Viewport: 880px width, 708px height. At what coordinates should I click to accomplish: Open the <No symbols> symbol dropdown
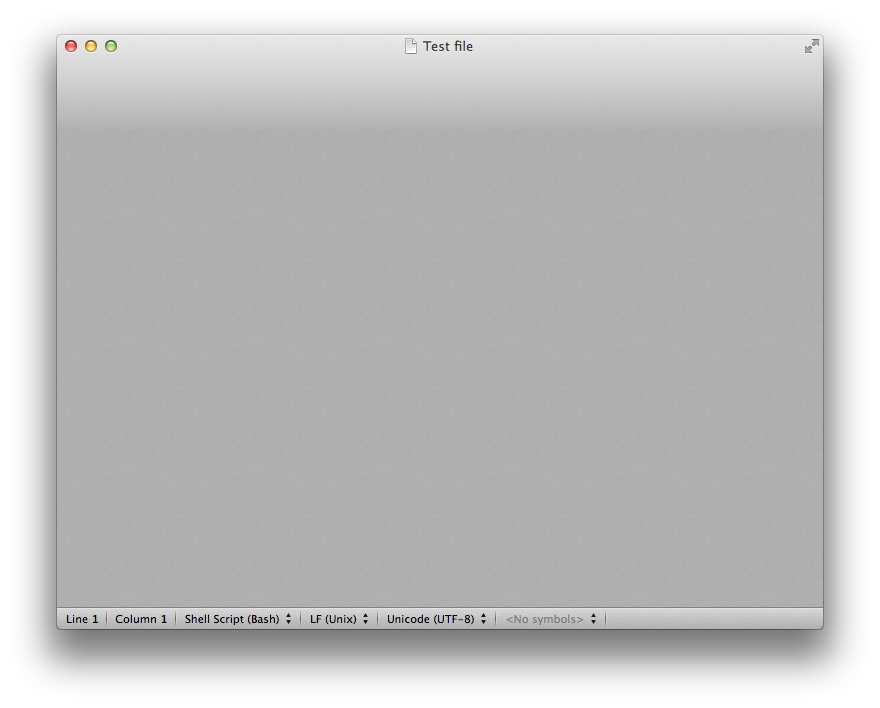[x=551, y=619]
